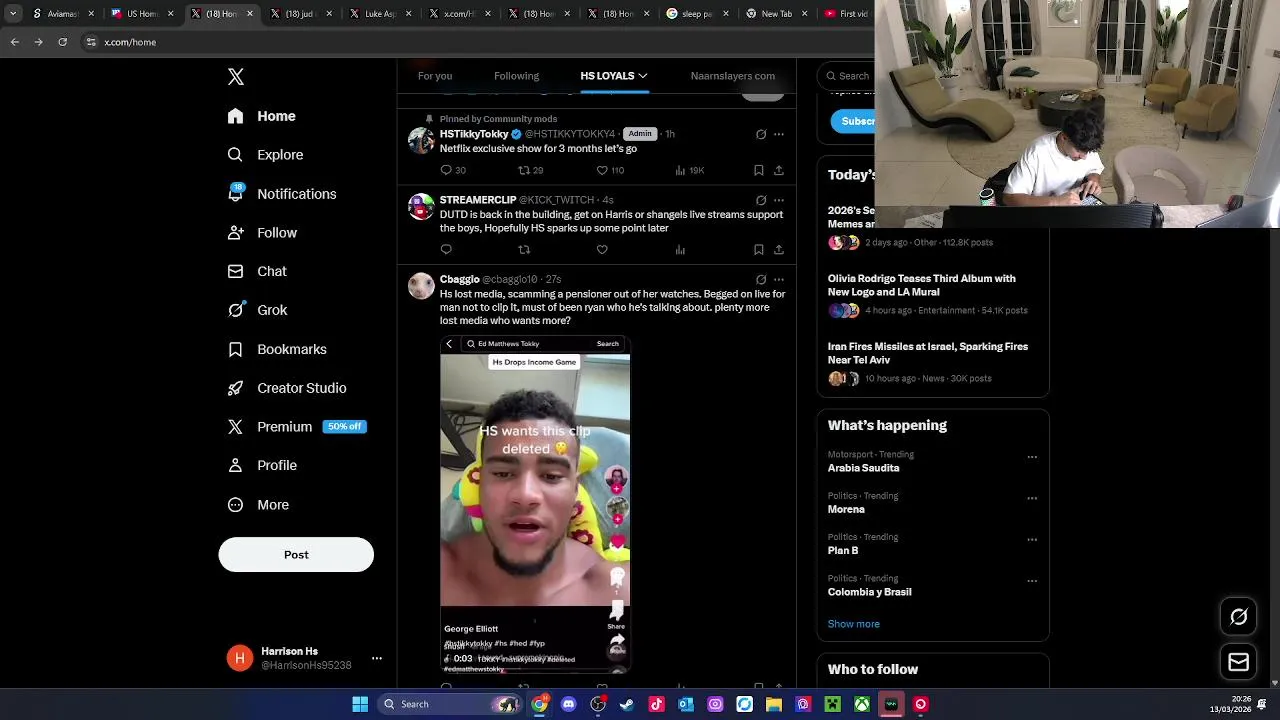Switch to the Following tab
The image size is (1280, 720).
pos(516,76)
